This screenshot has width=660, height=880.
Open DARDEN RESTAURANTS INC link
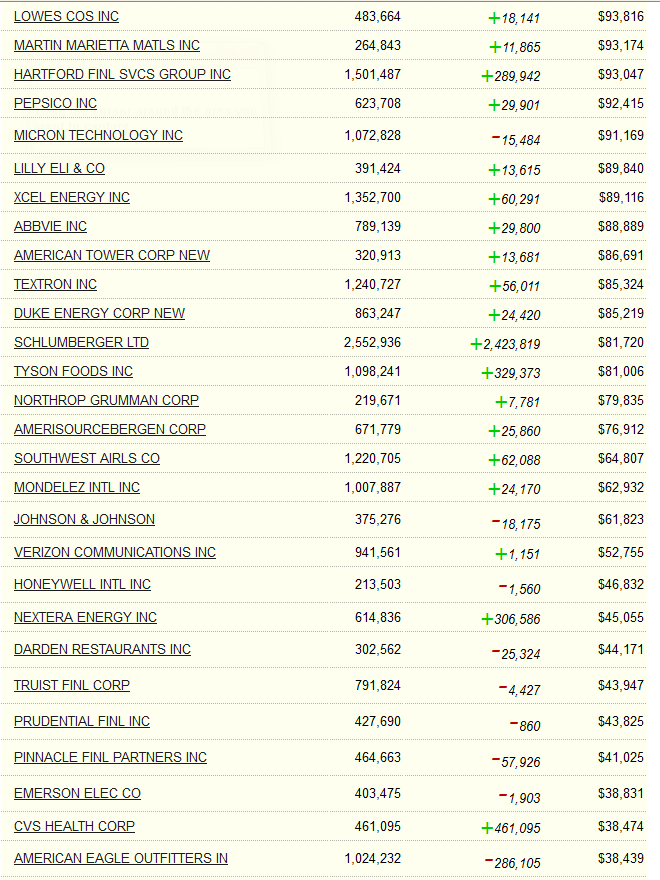(102, 649)
